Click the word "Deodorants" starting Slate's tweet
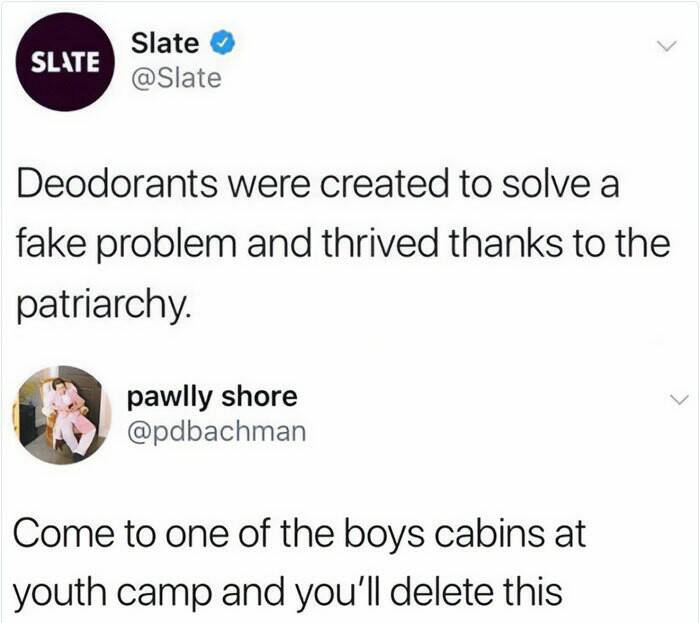The height and width of the screenshot is (623, 700). pos(117,184)
